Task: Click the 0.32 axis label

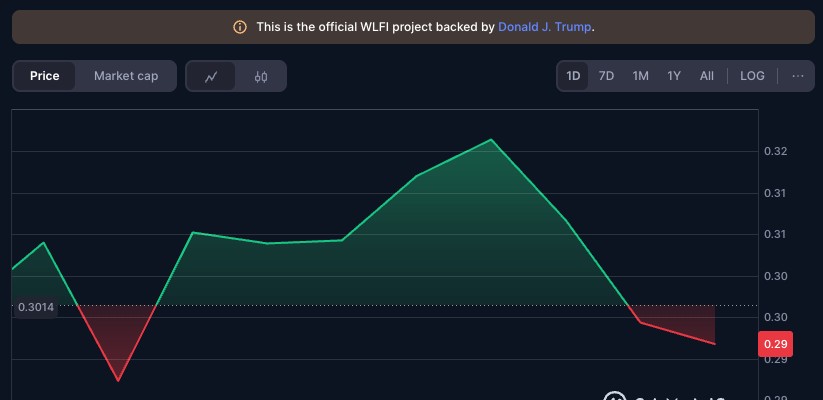Action: [x=775, y=152]
